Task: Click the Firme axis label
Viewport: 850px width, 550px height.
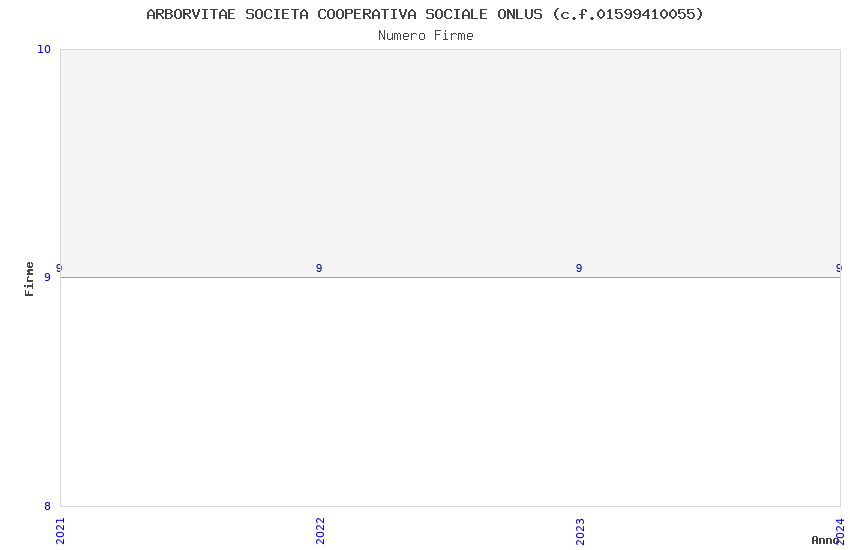Action: 29,279
